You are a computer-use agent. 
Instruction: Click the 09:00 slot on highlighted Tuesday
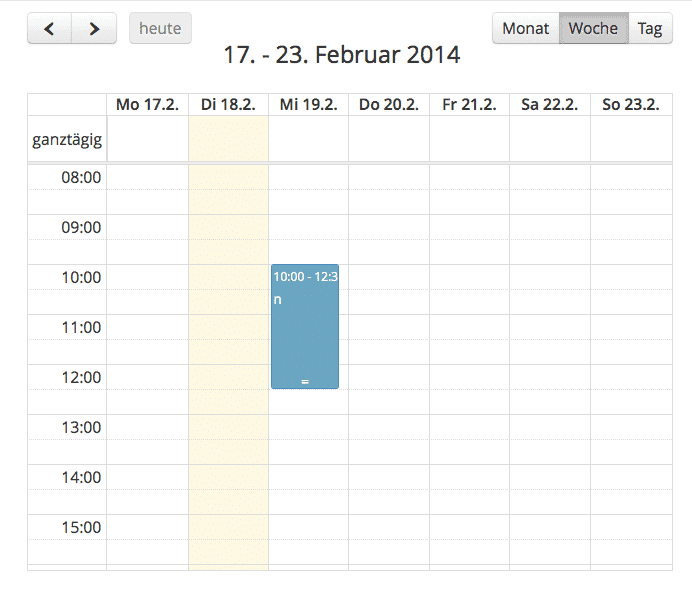point(228,227)
